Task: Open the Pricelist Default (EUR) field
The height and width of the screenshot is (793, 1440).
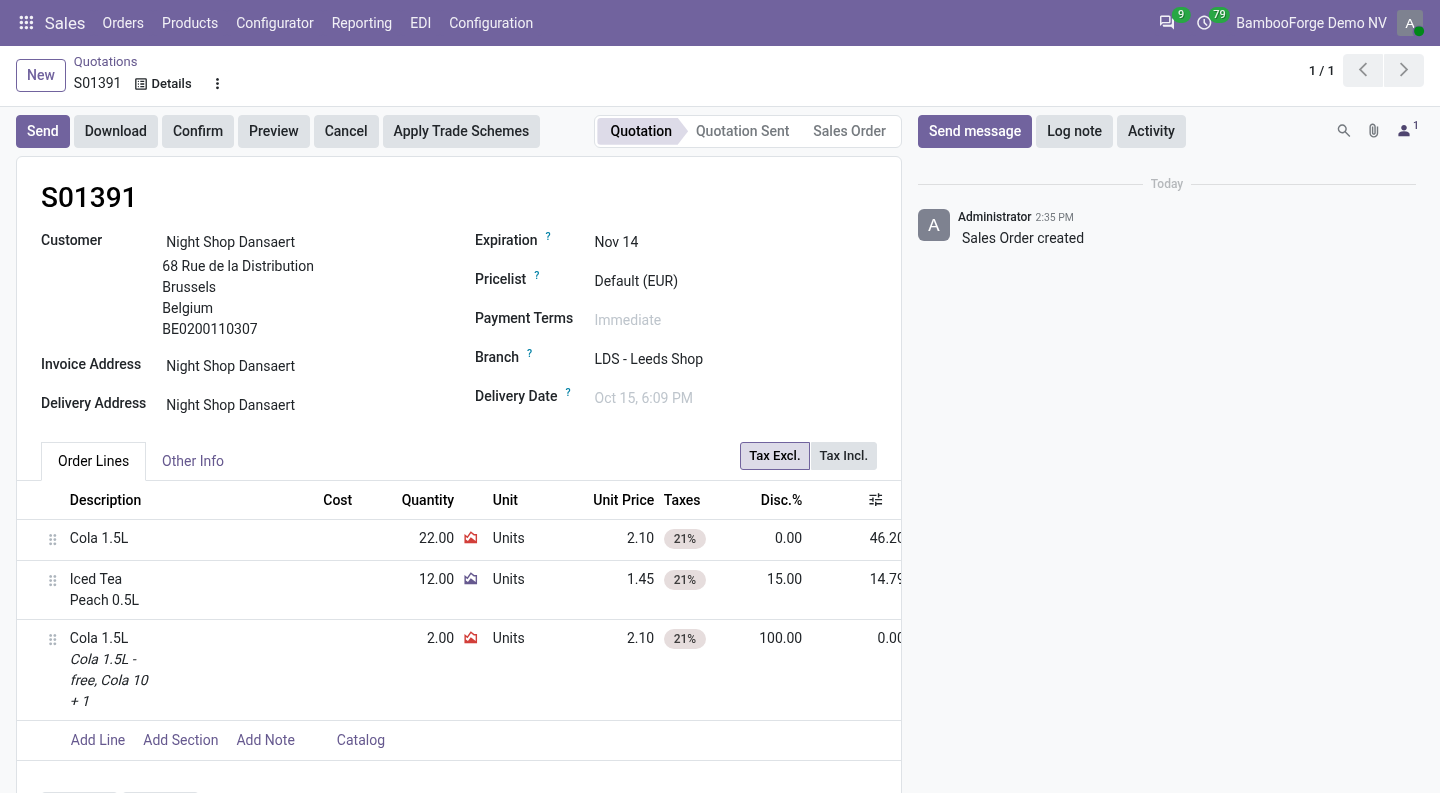Action: click(x=735, y=281)
